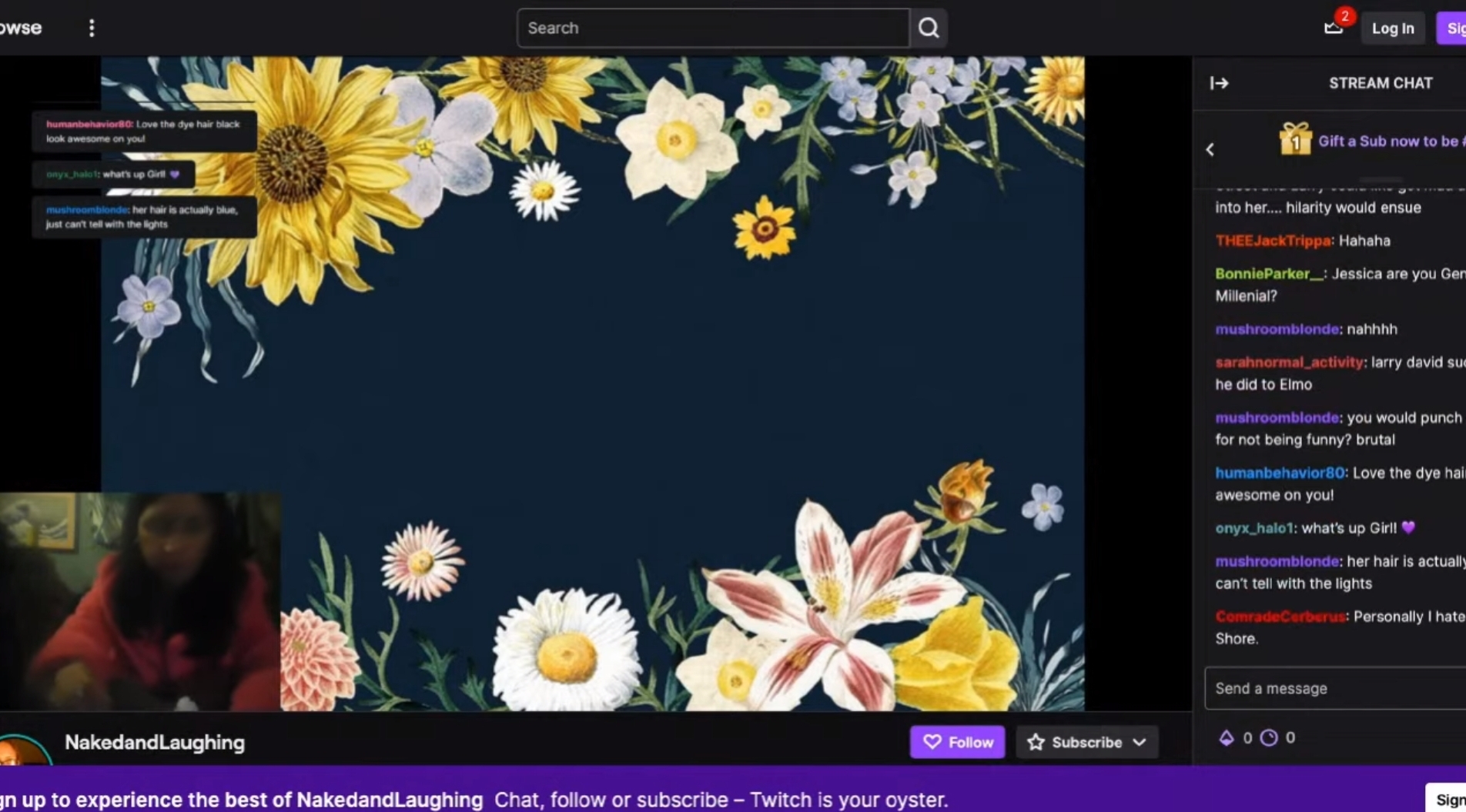This screenshot has width=1466, height=812.
Task: Click the webcam overlay in video
Action: pos(140,601)
